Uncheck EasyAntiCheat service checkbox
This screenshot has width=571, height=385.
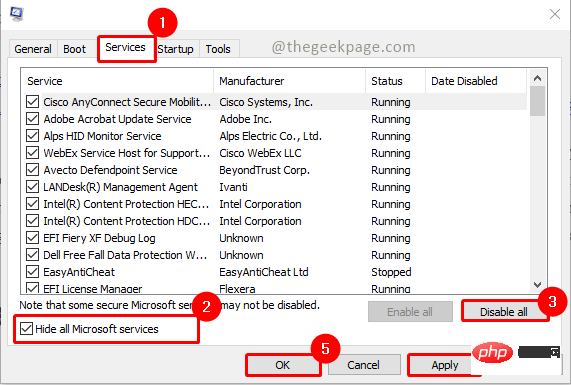pos(32,272)
